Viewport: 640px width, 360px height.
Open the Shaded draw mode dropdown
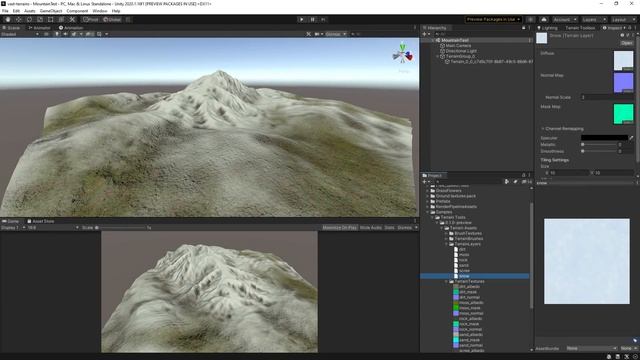[x=20, y=34]
